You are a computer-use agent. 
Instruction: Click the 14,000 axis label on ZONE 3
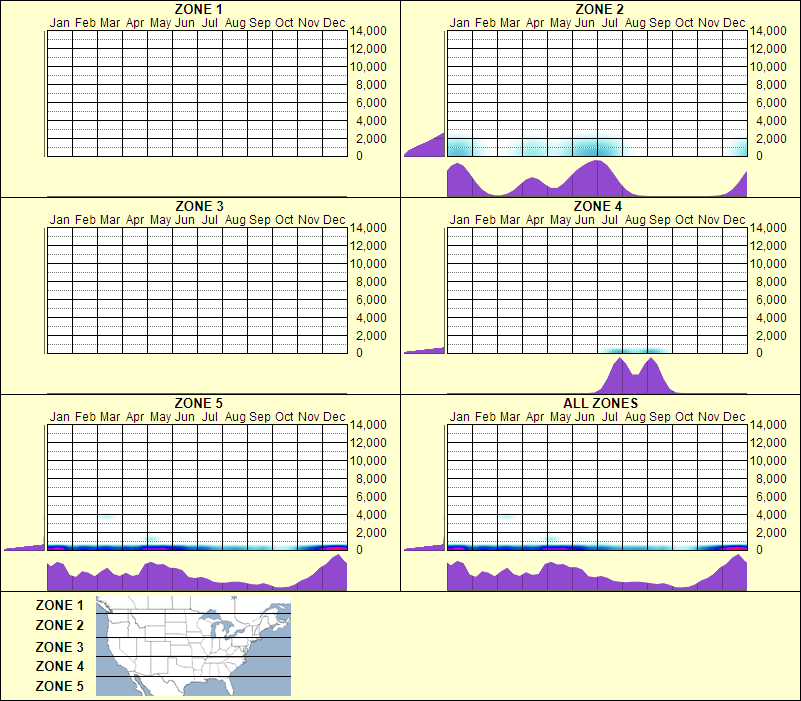tap(369, 228)
